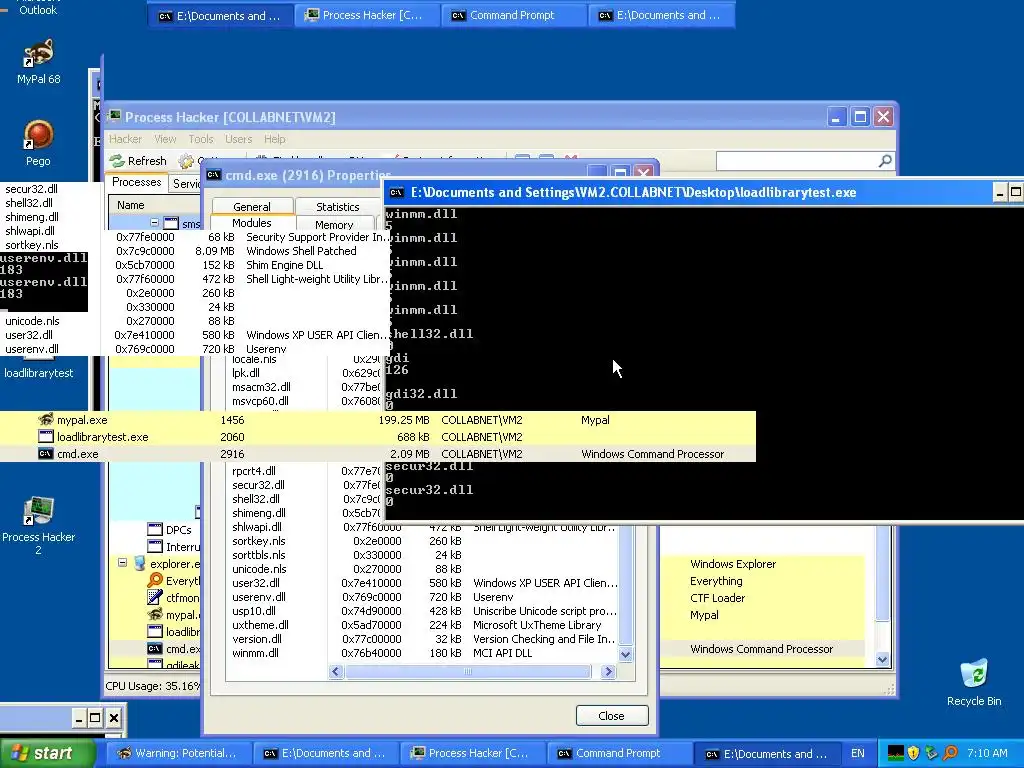Open the General tab in cmd.exe Properties

point(251,206)
